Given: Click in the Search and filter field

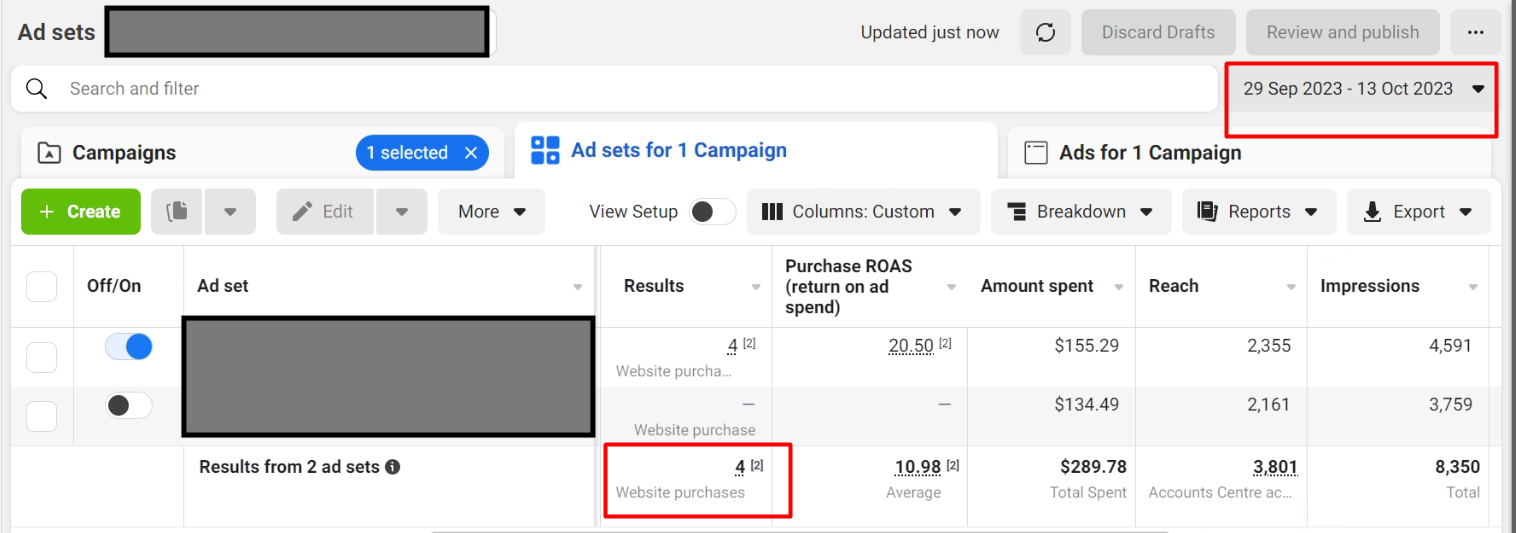Looking at the screenshot, I should coord(614,89).
